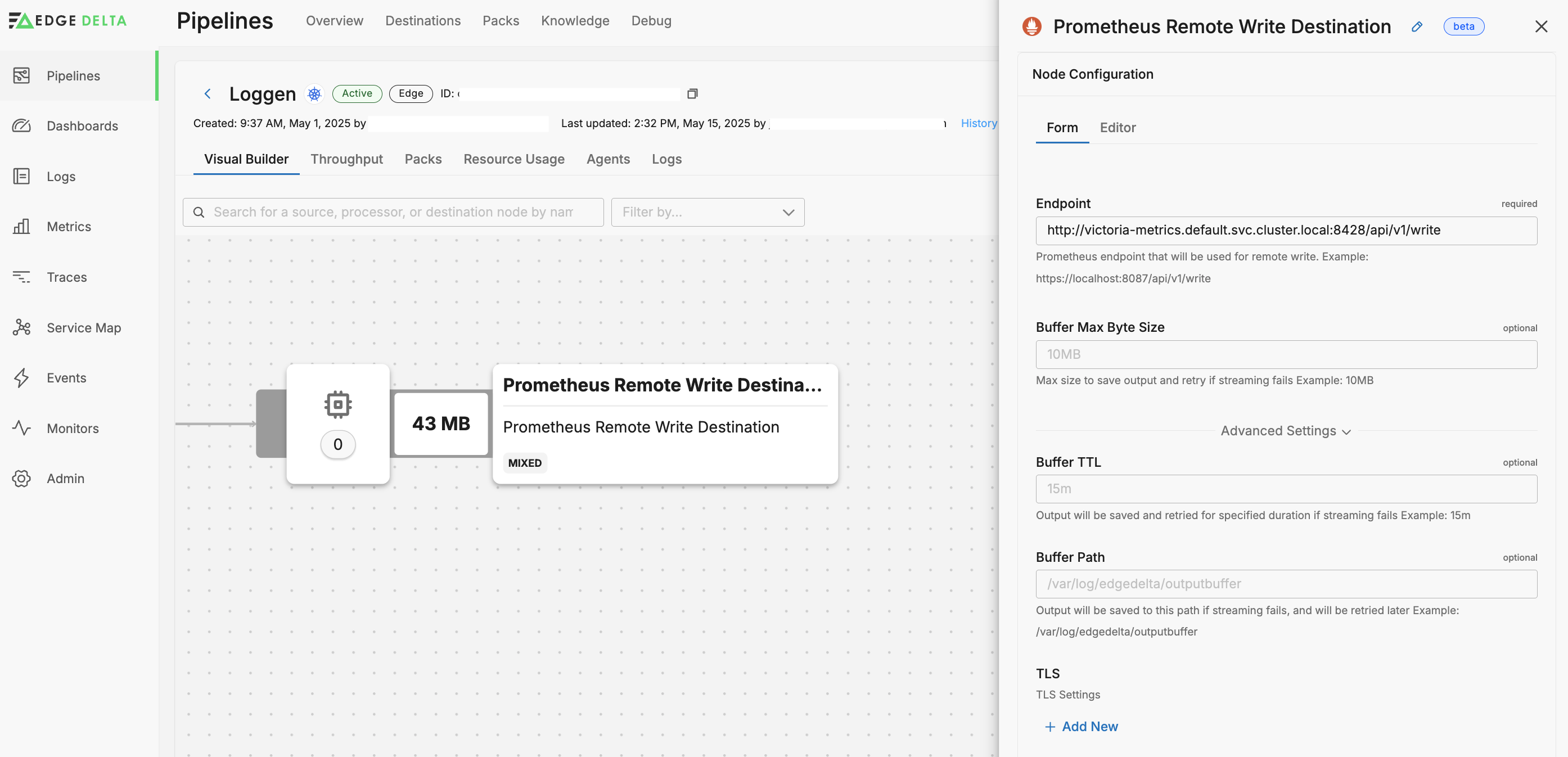Click the search magnifier icon
The width and height of the screenshot is (1568, 757).
(x=199, y=213)
